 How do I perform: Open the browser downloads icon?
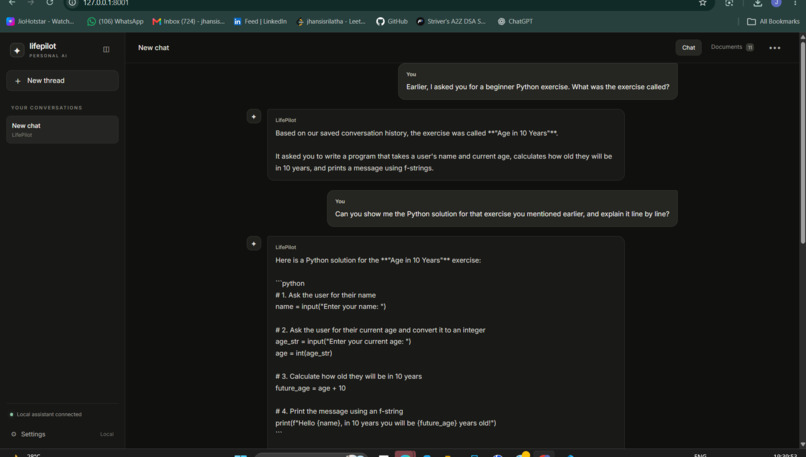[x=758, y=3]
